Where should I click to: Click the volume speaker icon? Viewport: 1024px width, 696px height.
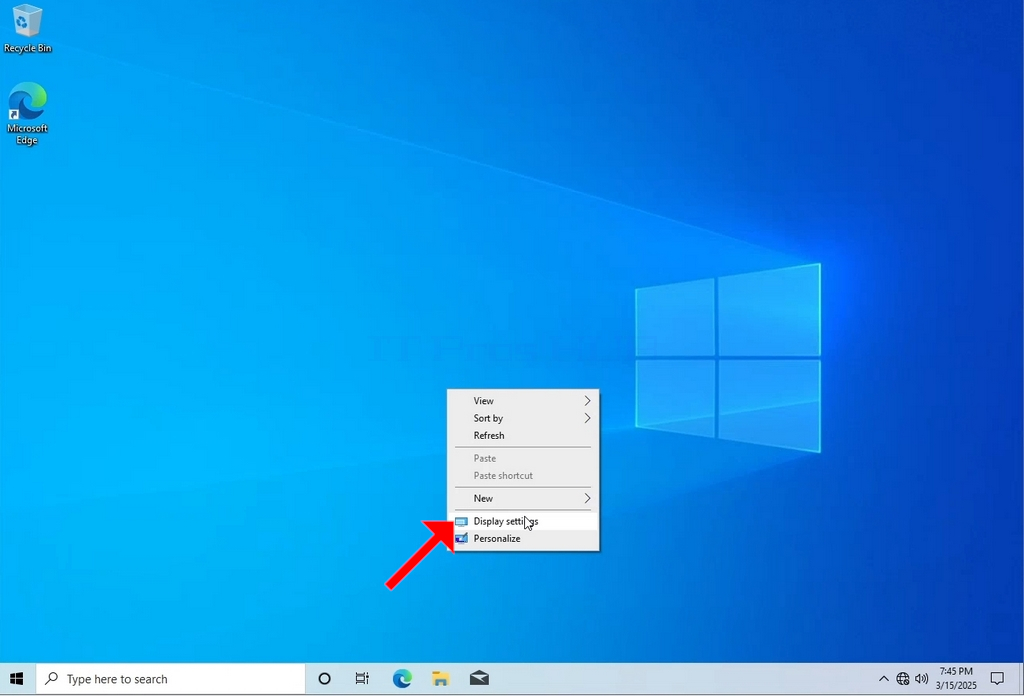[x=921, y=679]
